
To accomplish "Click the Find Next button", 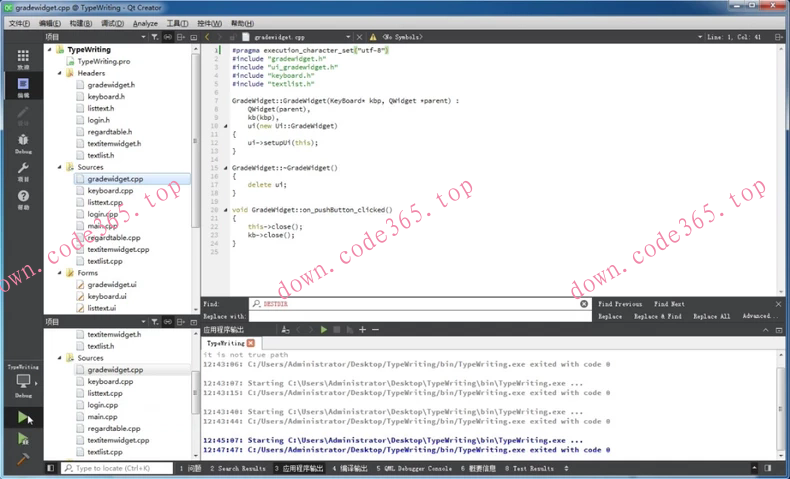I will tap(669, 304).
